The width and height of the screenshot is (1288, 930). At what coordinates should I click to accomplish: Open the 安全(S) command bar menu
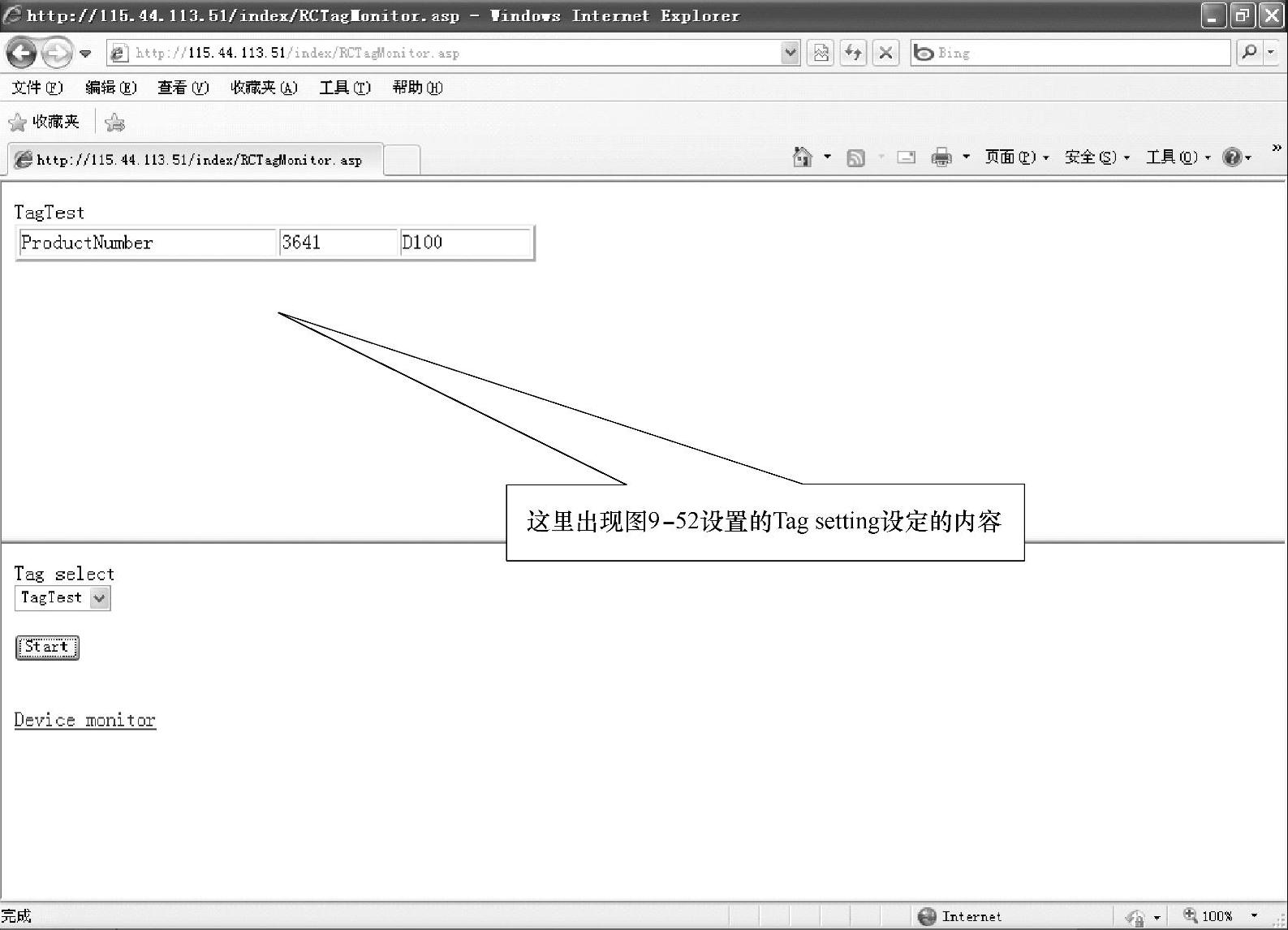coord(1097,157)
